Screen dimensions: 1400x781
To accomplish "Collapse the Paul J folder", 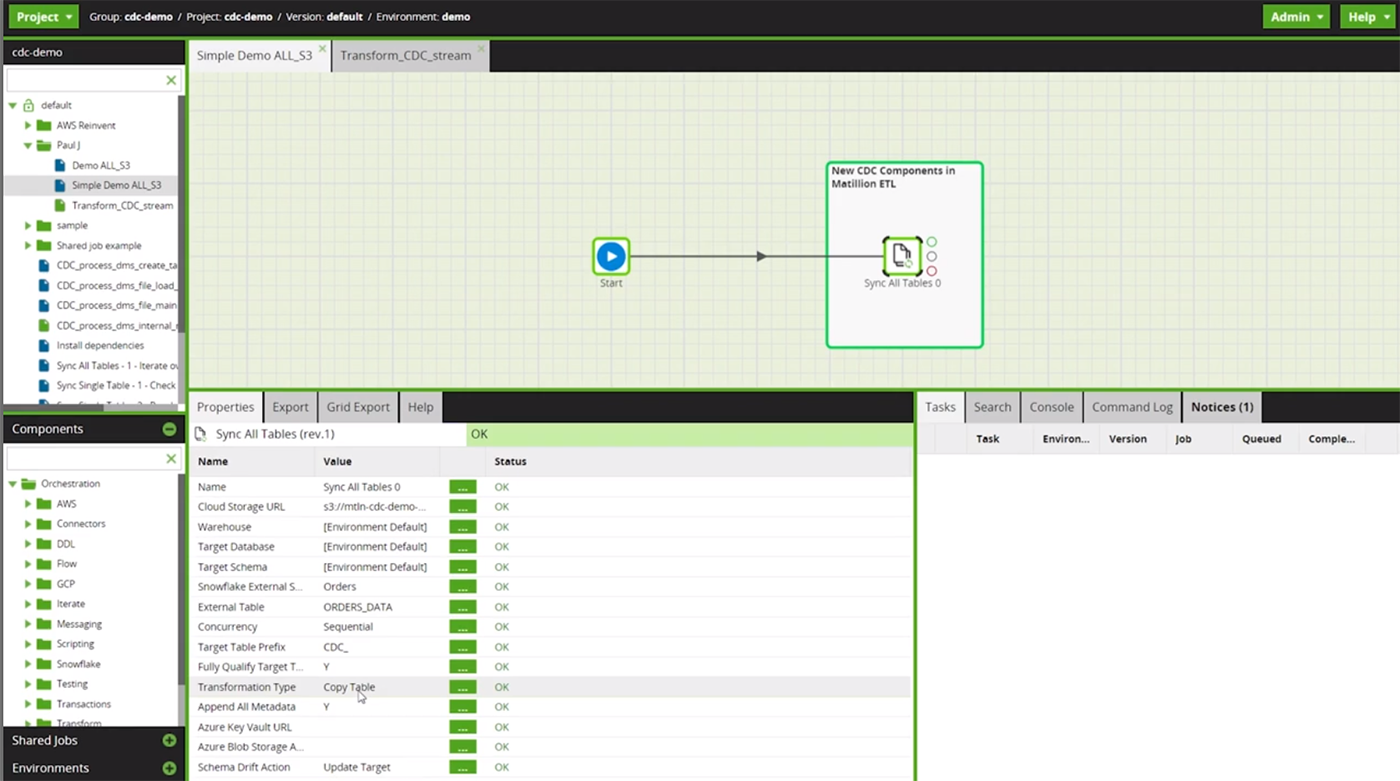I will point(28,145).
